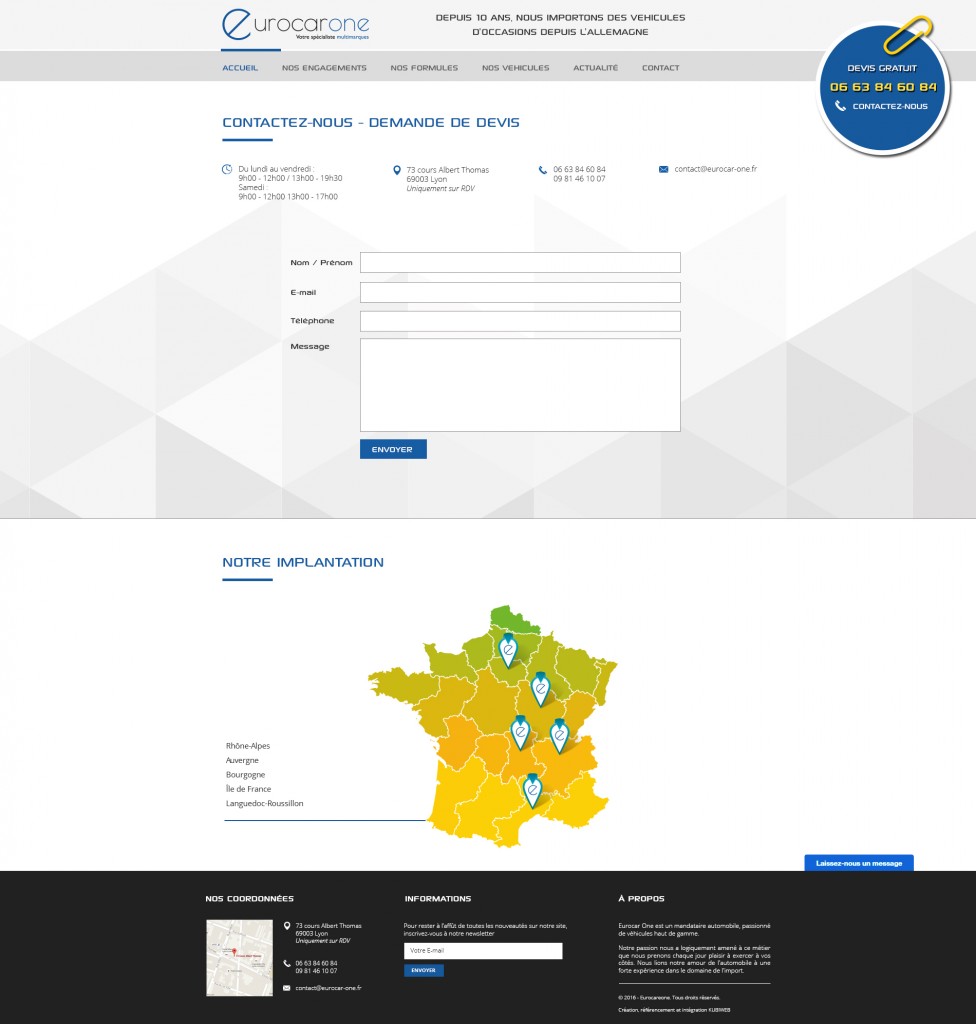Open the Accueil menu item
The height and width of the screenshot is (1024, 976).
240,68
